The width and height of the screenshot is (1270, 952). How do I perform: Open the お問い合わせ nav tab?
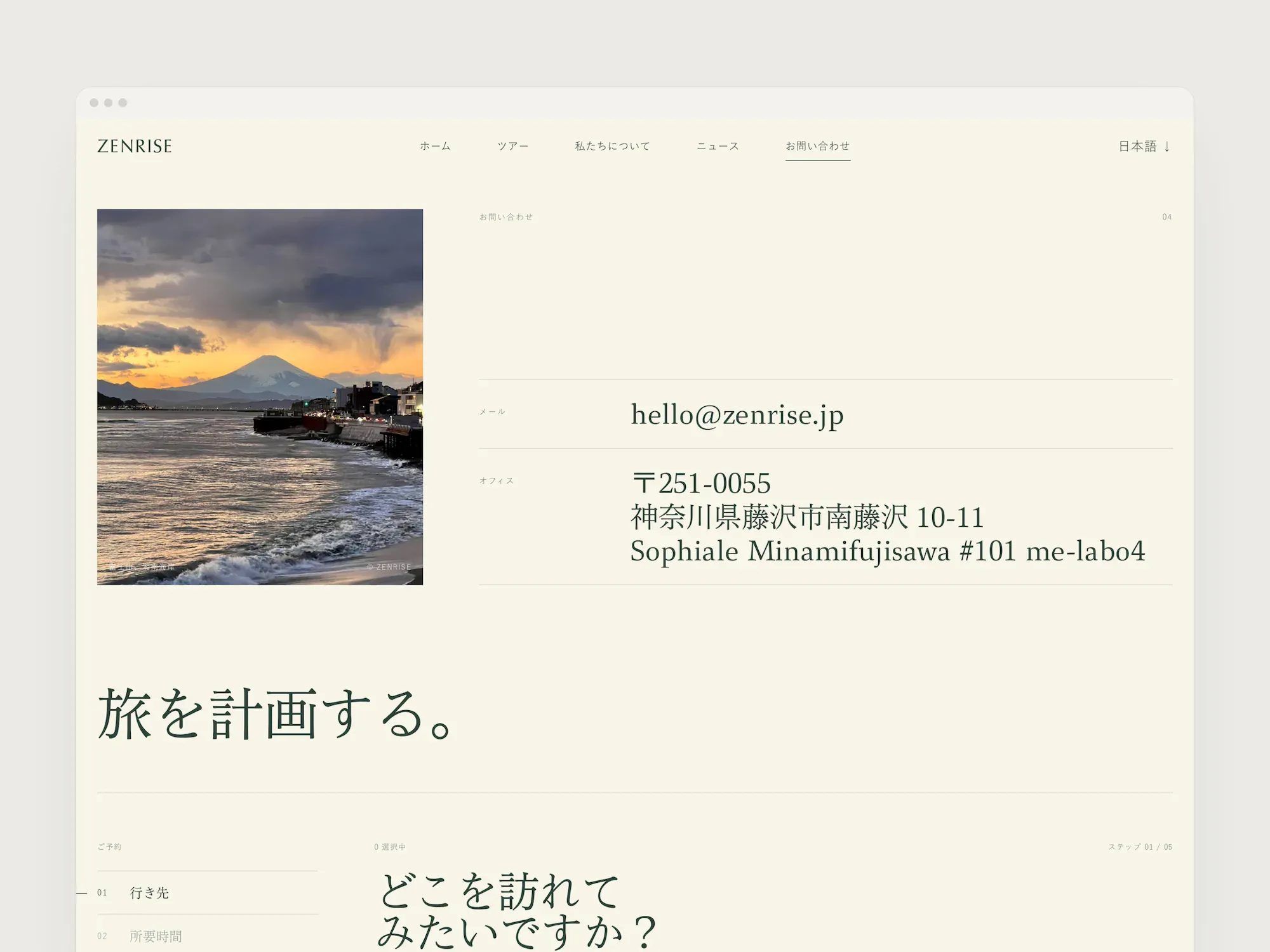click(817, 146)
